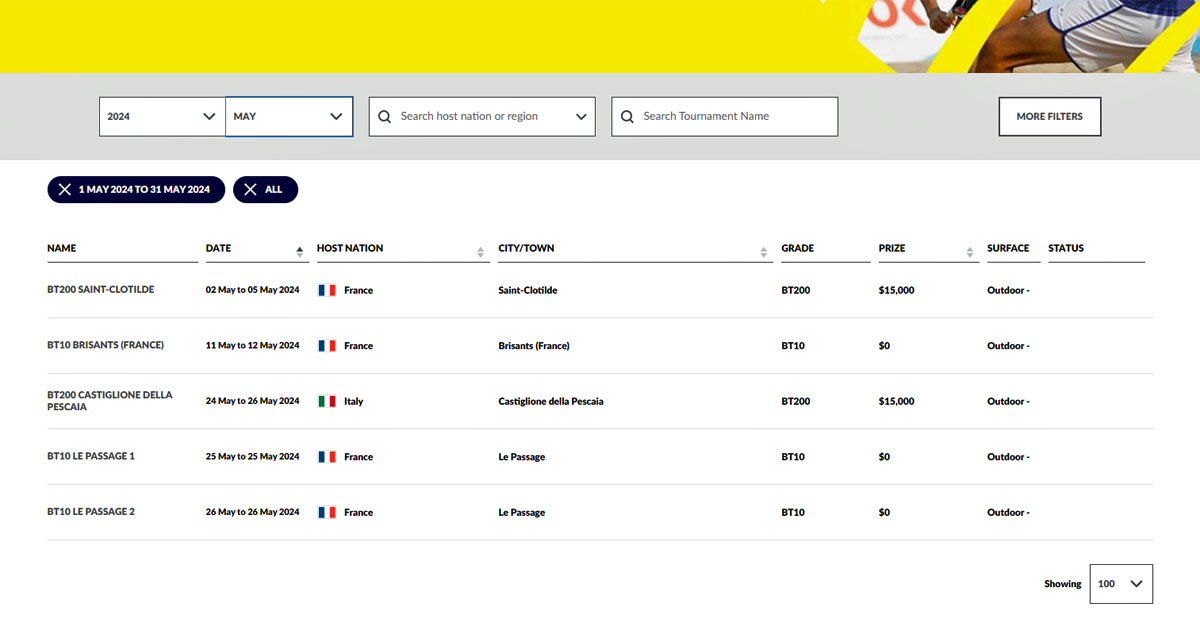Remove the 1 May to 31 May 2024 date filter
Screen dimensions: 1200x630
65,190
